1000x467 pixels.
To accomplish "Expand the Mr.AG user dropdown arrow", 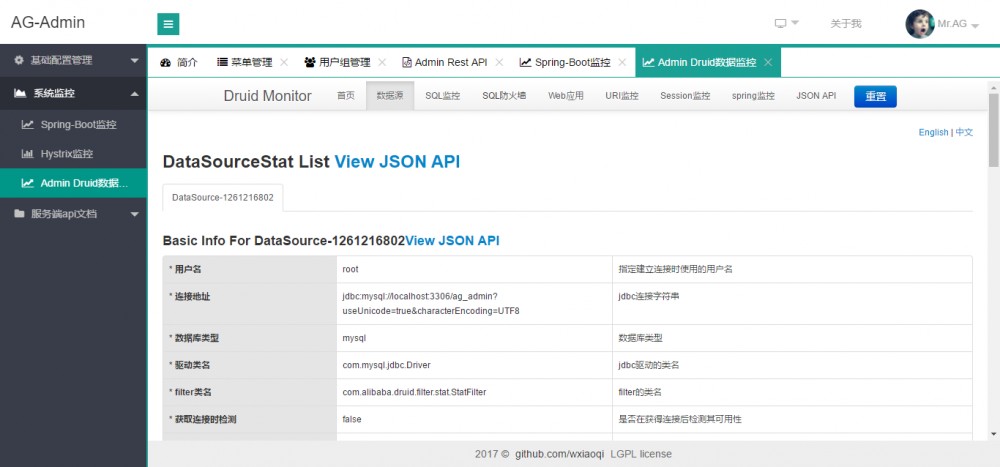I will pyautogui.click(x=974, y=26).
